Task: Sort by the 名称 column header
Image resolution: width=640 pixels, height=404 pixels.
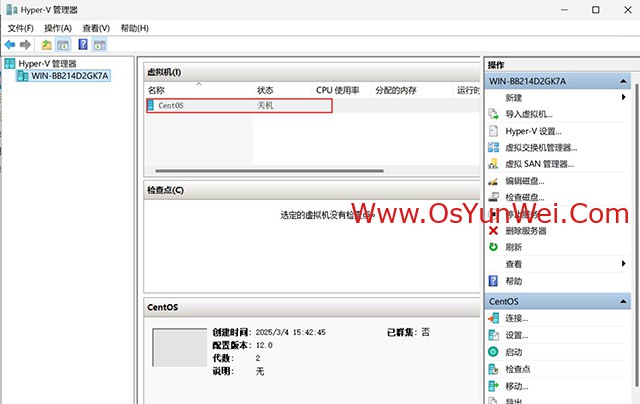Action: pos(199,90)
